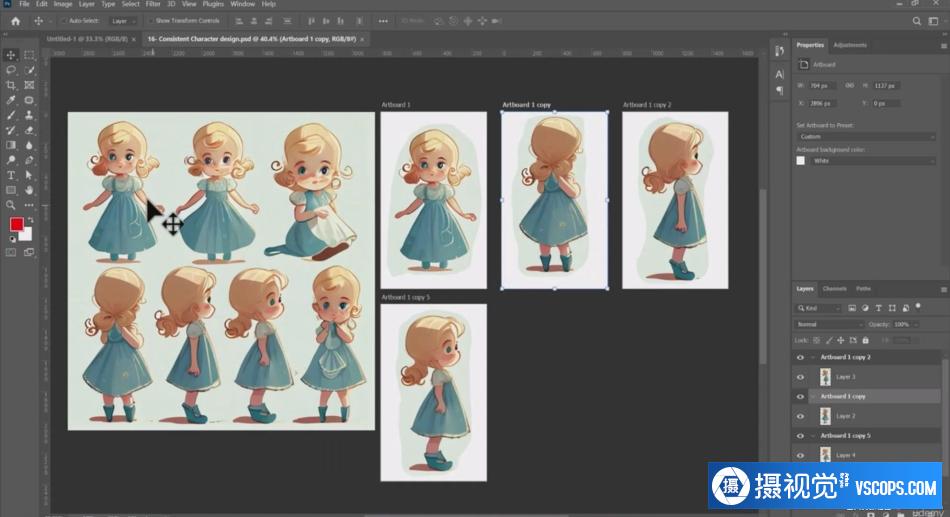Image resolution: width=950 pixels, height=517 pixels.
Task: Select the Zoom tool
Action: [11, 205]
